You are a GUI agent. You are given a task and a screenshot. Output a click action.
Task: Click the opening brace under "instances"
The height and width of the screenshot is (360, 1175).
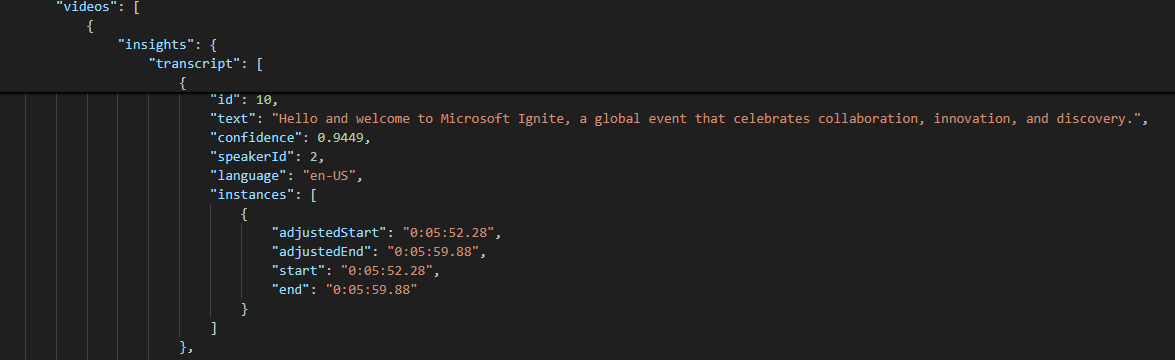pyautogui.click(x=244, y=214)
